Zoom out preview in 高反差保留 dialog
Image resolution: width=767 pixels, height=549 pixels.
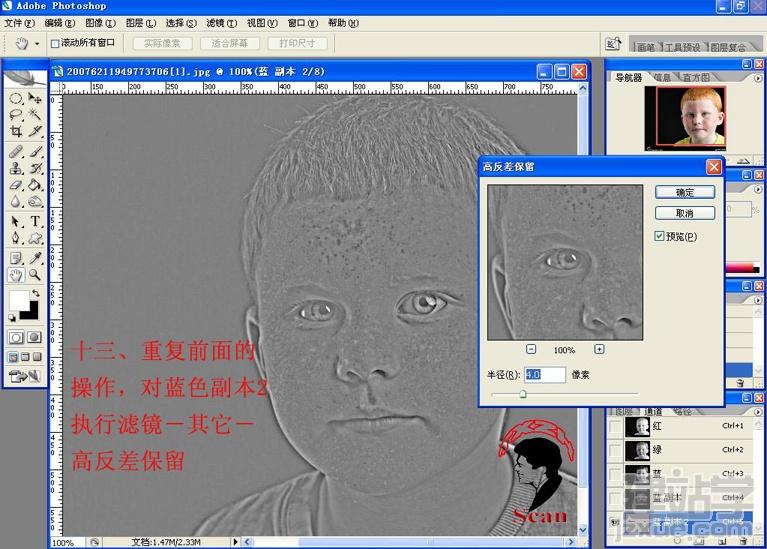[x=531, y=349]
